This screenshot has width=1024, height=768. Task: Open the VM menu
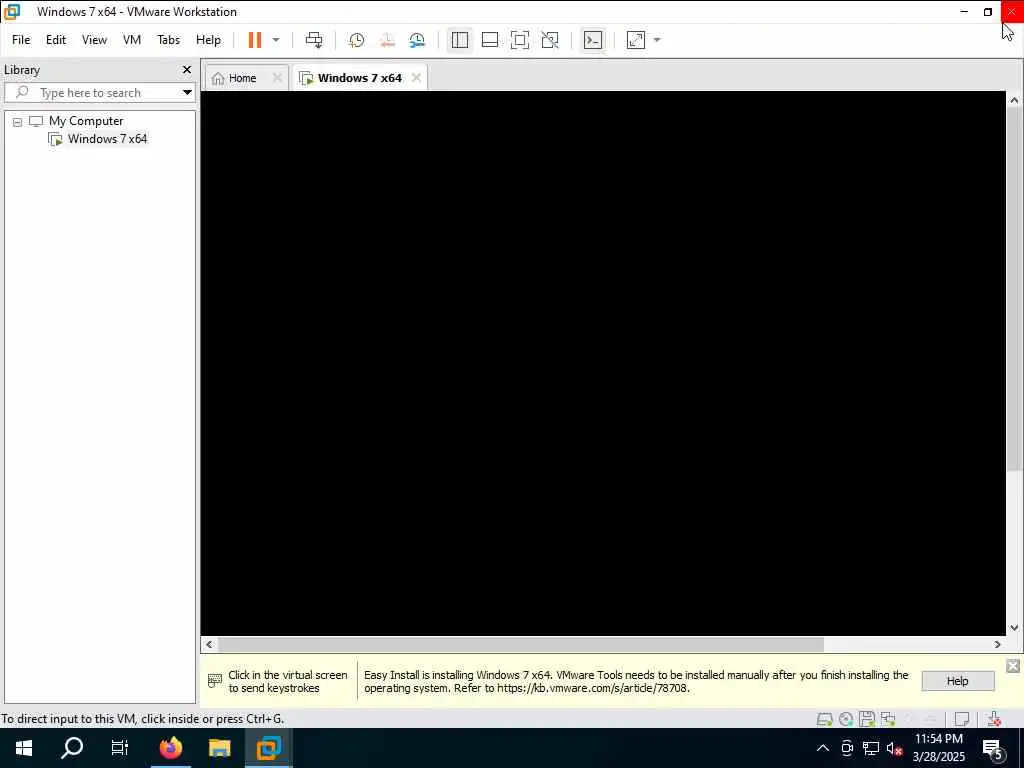click(132, 40)
